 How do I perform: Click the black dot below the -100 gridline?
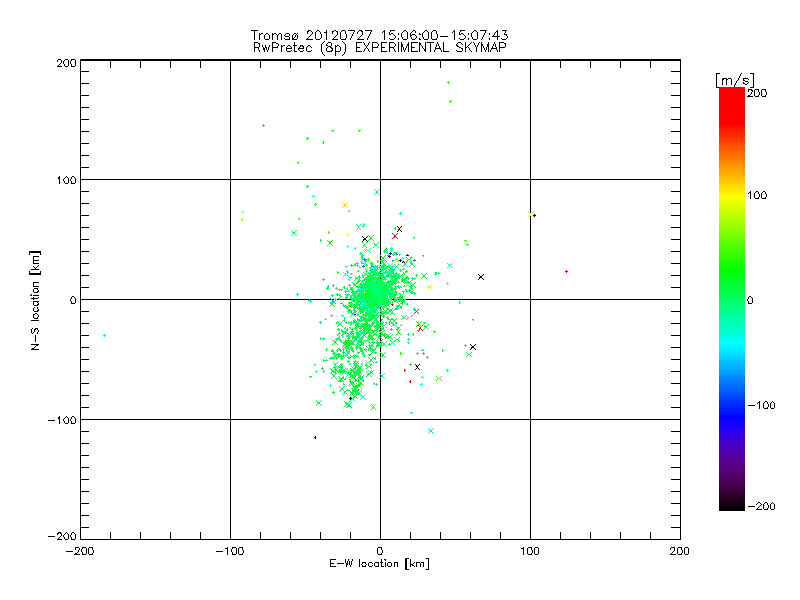[x=315, y=437]
